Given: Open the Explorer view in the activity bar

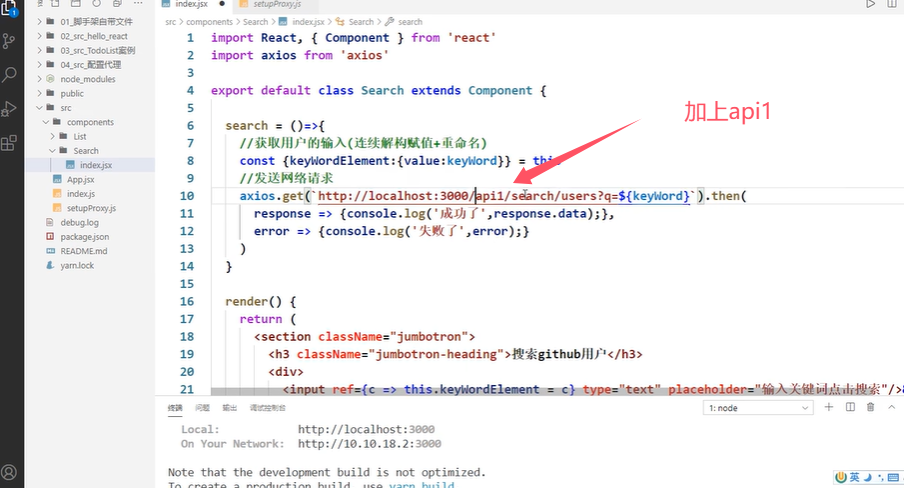Looking at the screenshot, I should point(9,7).
